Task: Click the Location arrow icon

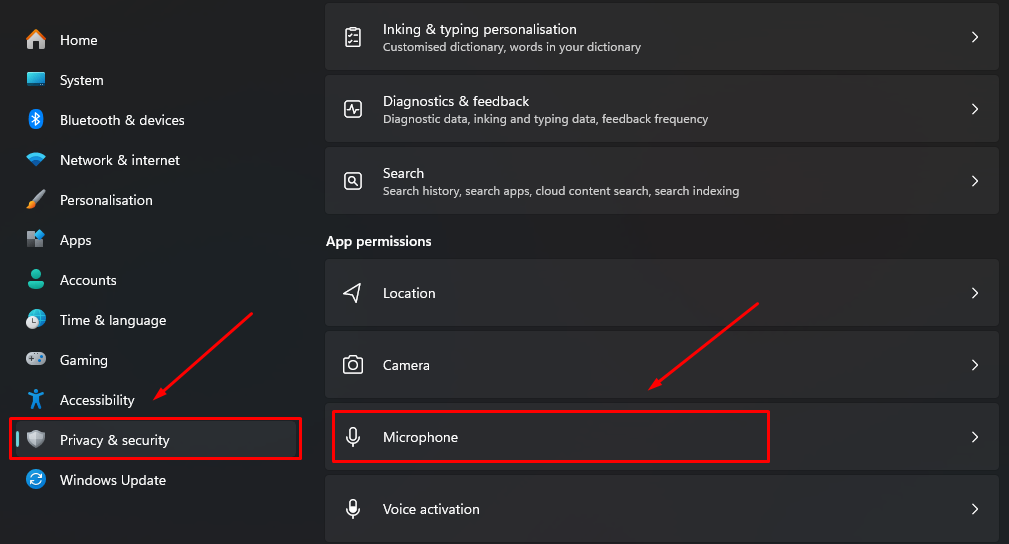Action: [353, 293]
